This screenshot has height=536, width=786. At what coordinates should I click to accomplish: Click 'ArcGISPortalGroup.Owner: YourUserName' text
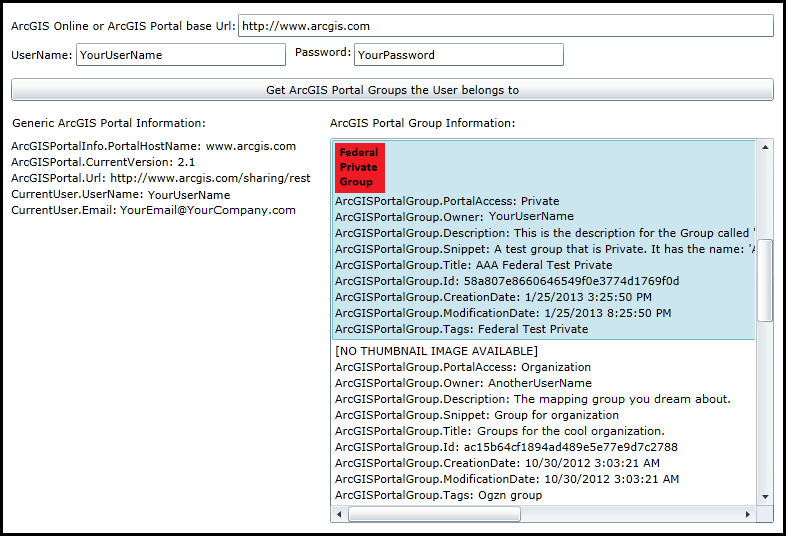point(454,217)
